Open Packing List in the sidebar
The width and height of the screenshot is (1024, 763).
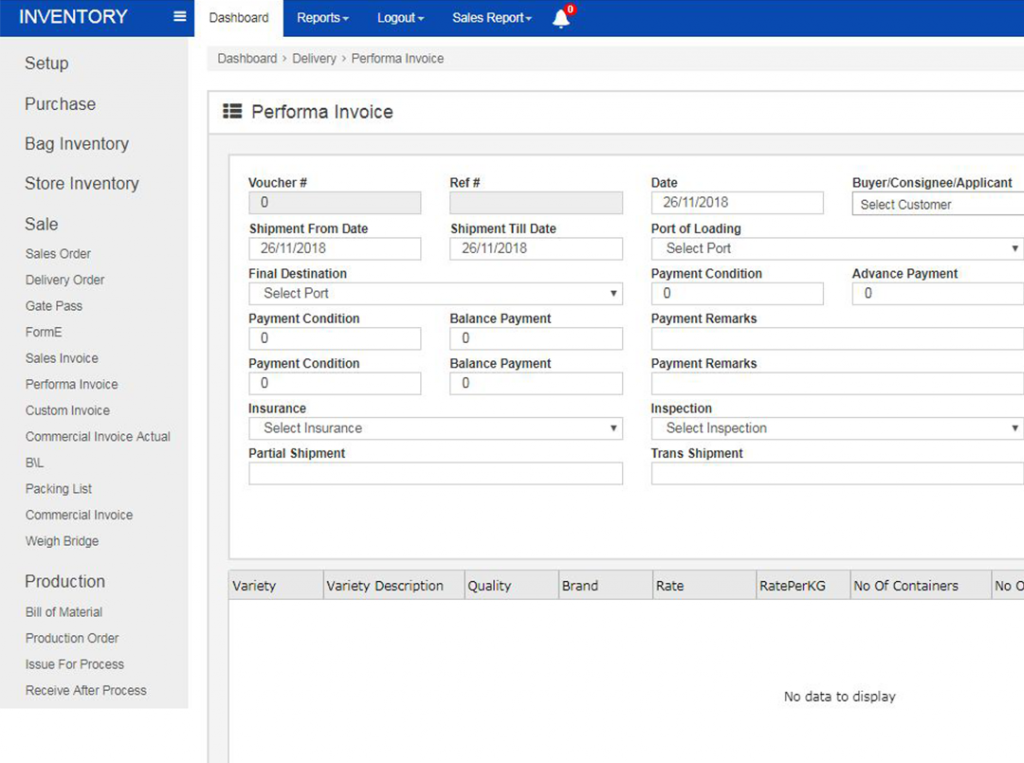(59, 489)
